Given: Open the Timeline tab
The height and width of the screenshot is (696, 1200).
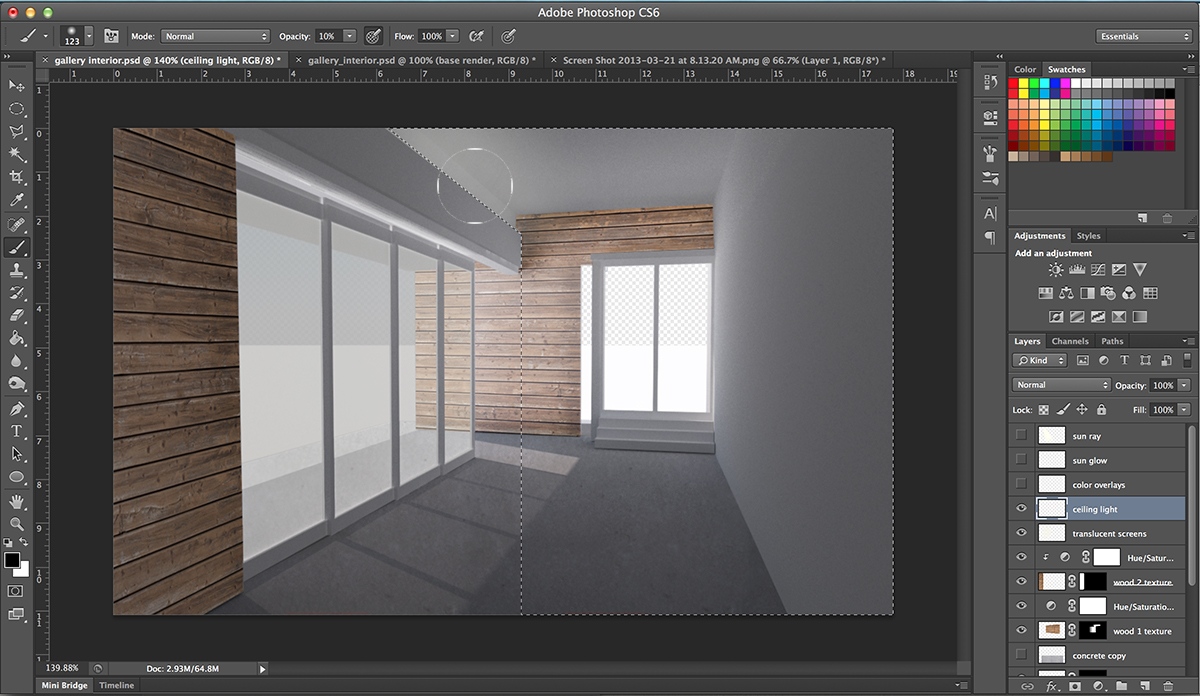Looking at the screenshot, I should (116, 685).
